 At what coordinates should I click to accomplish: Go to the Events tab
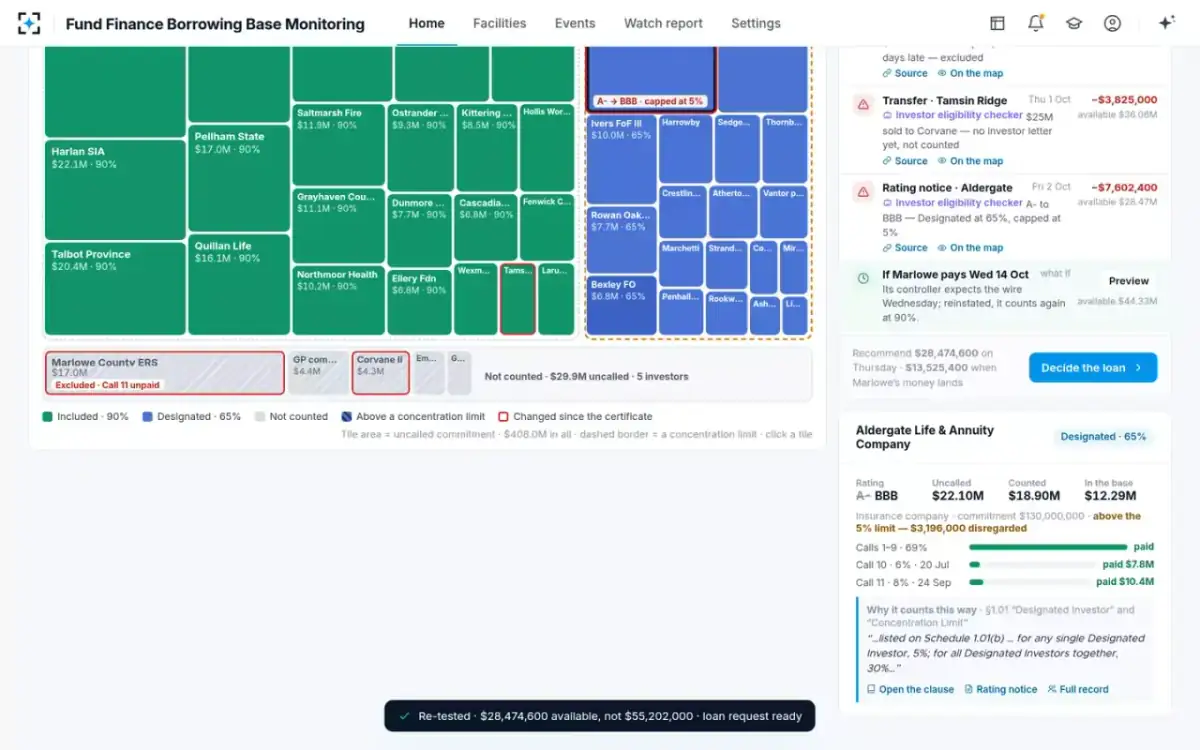pos(575,23)
